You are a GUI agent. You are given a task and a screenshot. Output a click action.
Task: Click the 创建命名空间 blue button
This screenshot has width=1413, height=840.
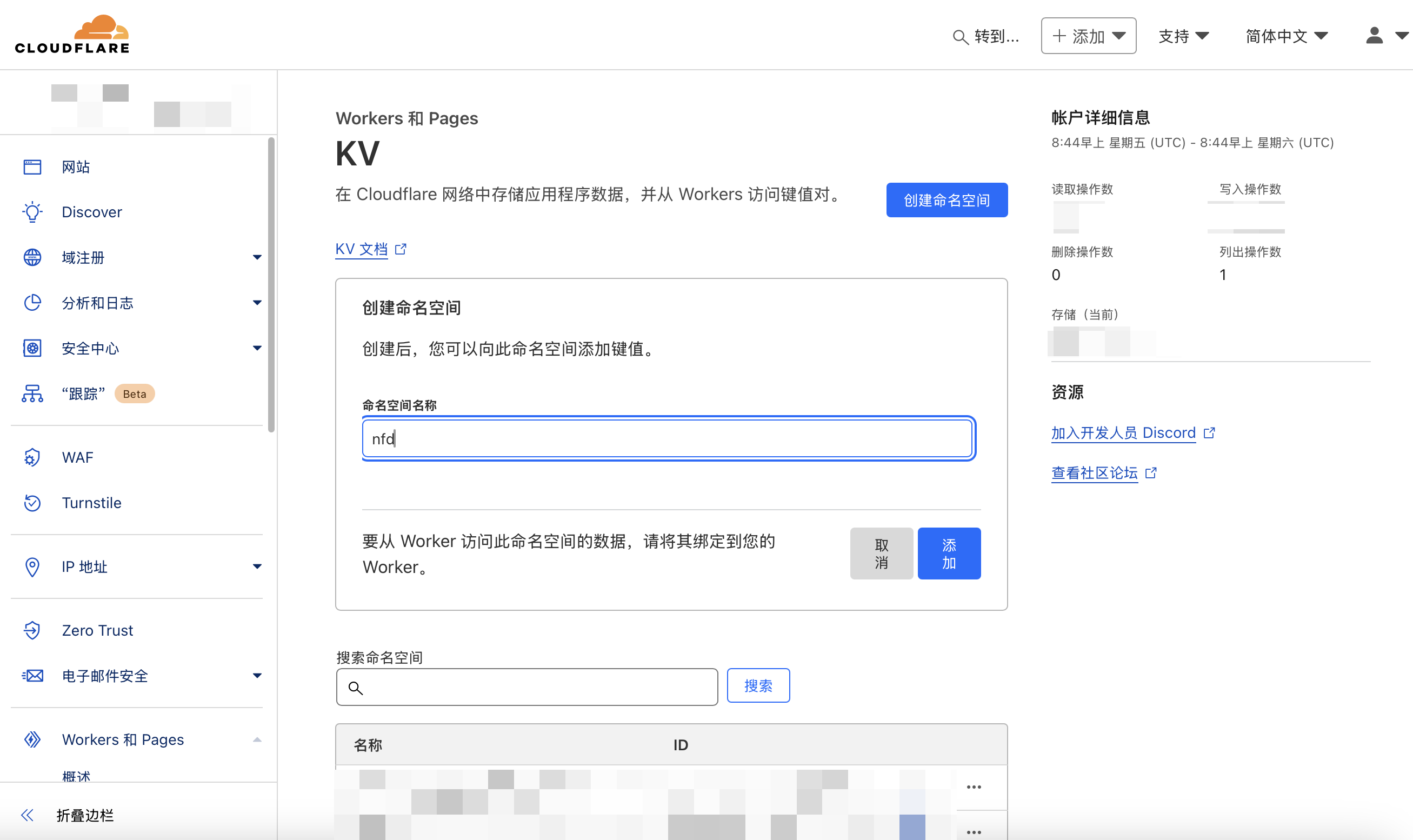(x=947, y=200)
